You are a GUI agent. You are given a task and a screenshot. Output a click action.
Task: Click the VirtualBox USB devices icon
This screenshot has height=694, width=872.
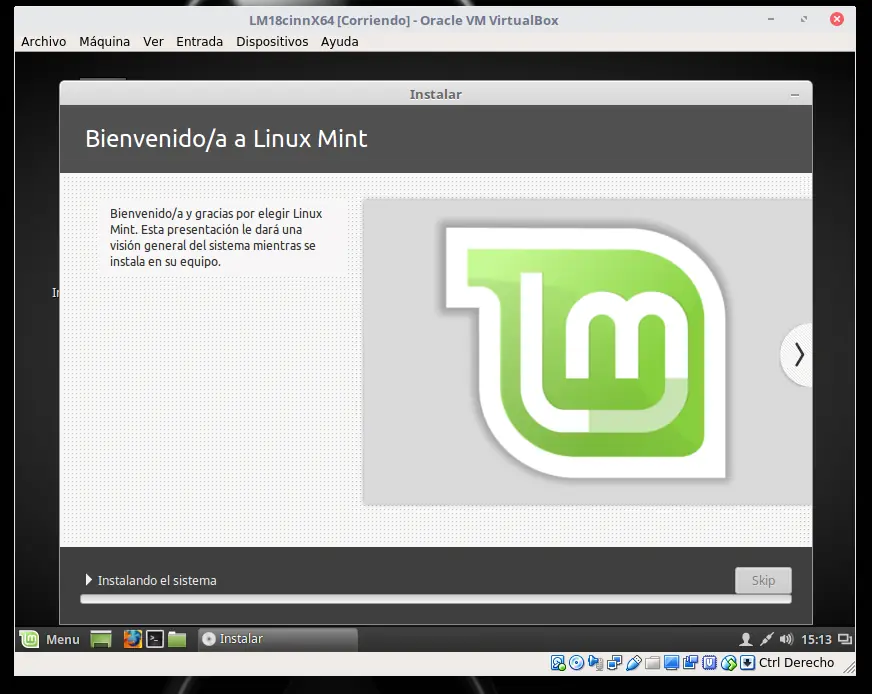(633, 663)
